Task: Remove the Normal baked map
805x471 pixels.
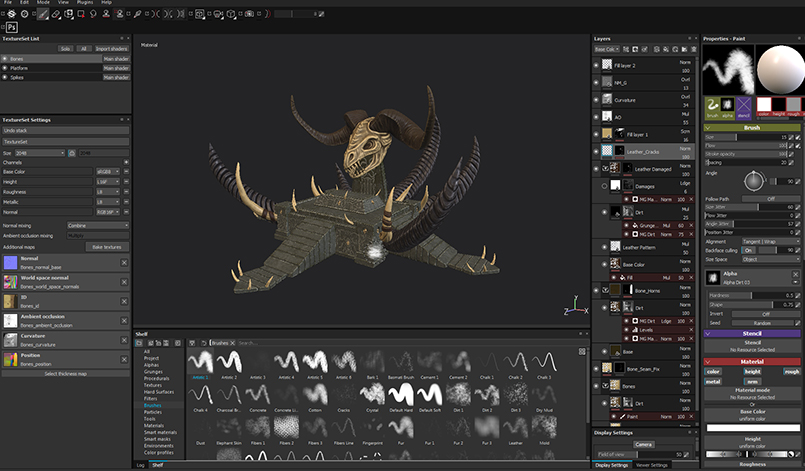Action: click(x=124, y=262)
